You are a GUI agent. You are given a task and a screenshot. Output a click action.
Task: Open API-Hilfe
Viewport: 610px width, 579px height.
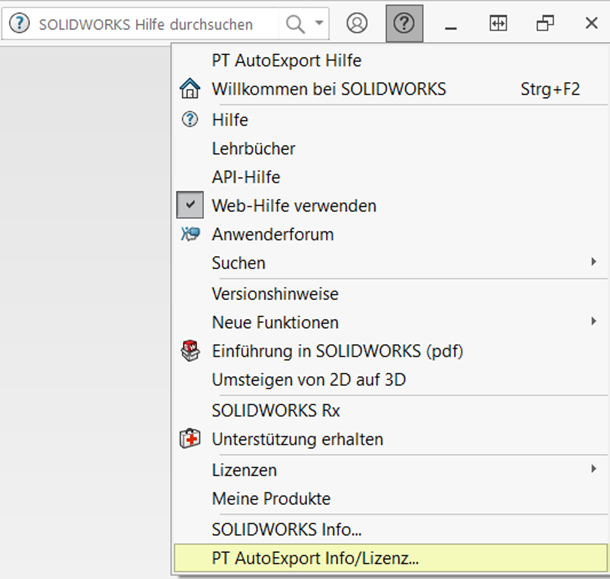point(391,177)
